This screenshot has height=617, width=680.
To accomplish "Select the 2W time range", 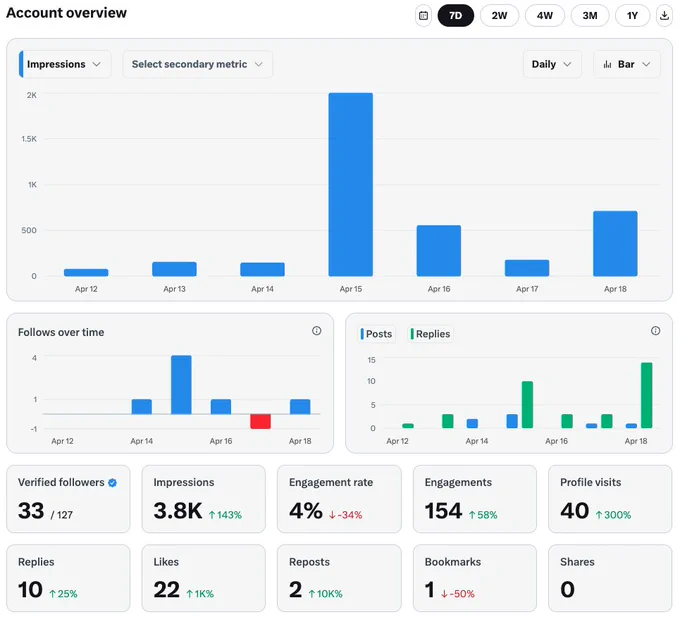I will pyautogui.click(x=499, y=16).
